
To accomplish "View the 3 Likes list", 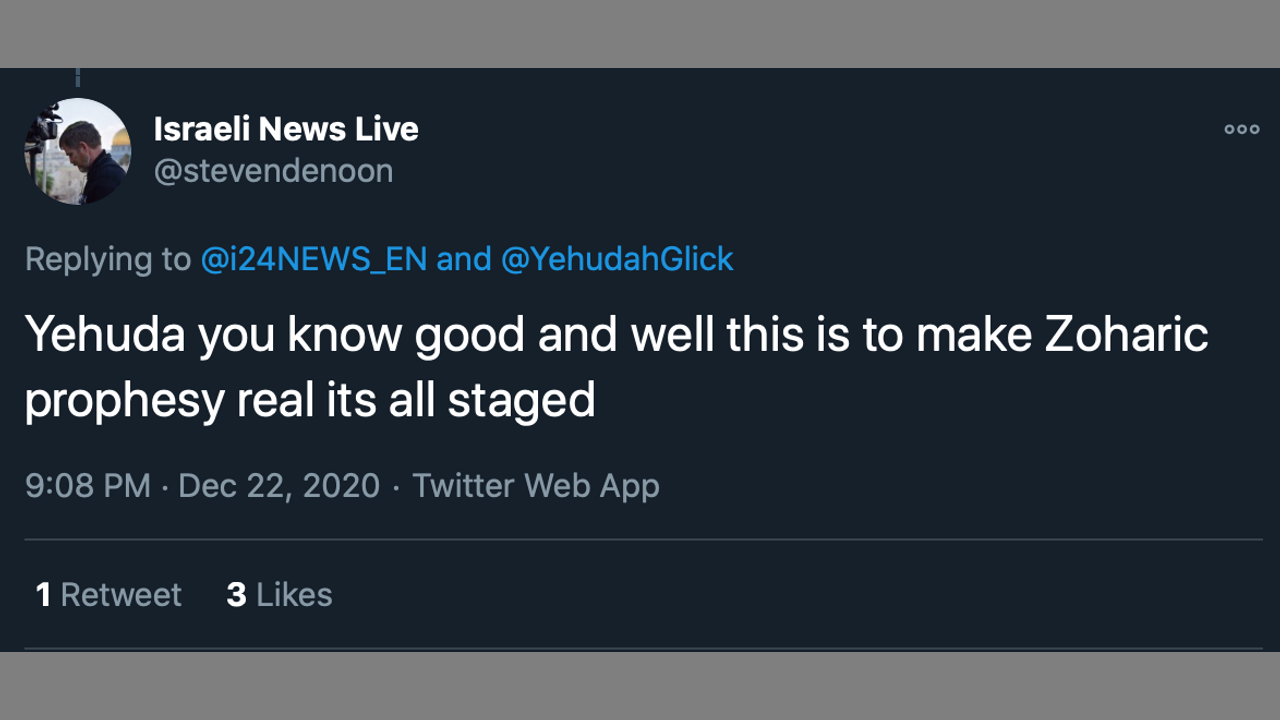I will [279, 595].
